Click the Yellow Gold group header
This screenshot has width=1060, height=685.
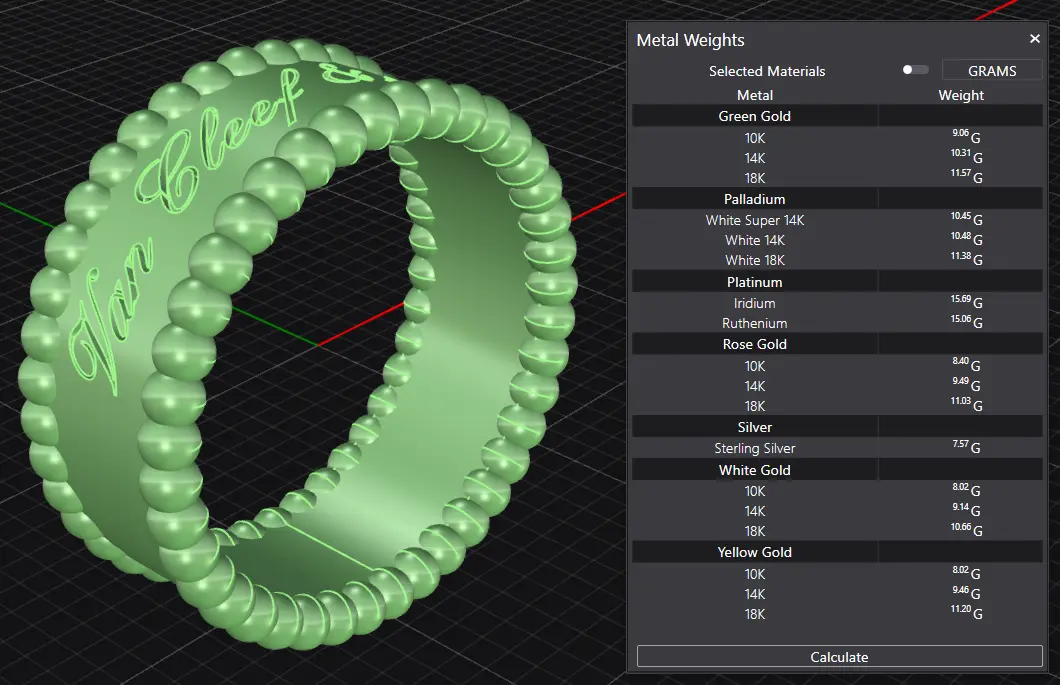754,552
